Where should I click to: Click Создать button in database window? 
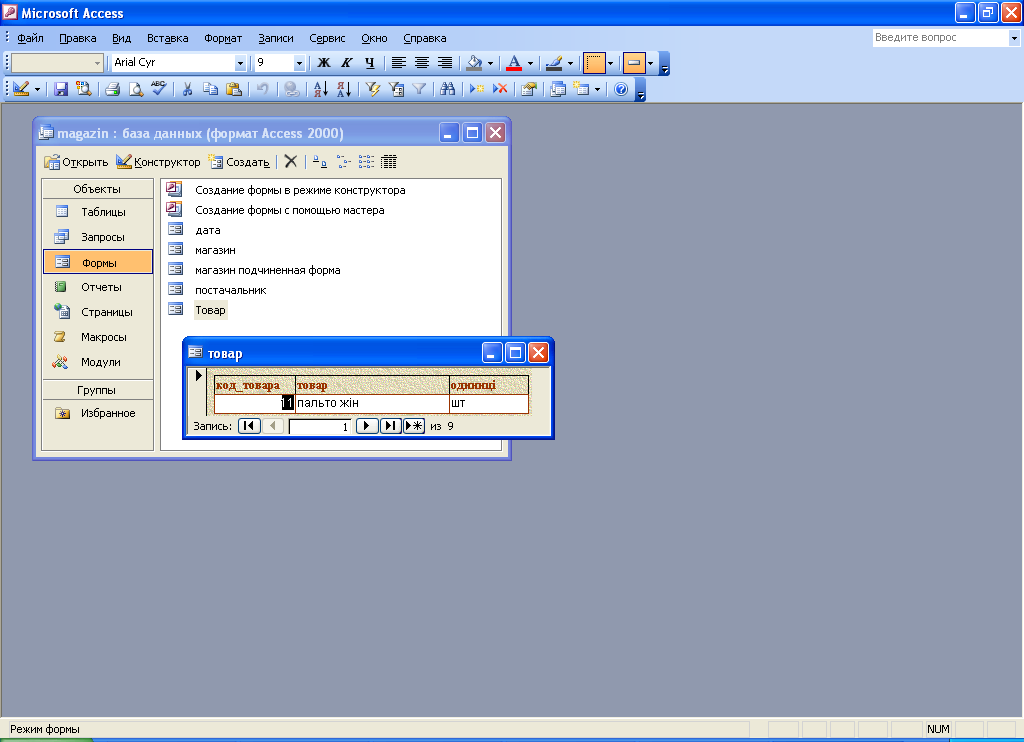(x=239, y=161)
